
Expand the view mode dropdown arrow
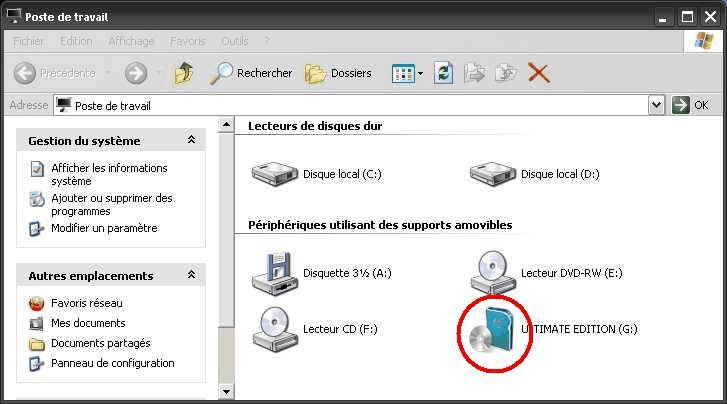tap(421, 73)
